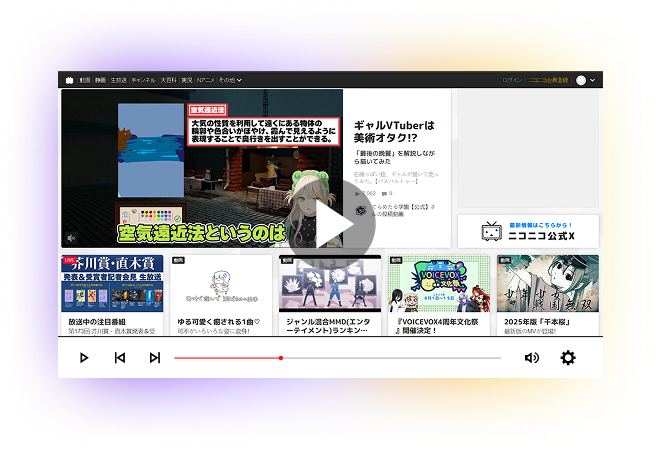Screen dimensions: 661x450
Task: Click the 動画 badge on MMD ranking card
Action: 288,260
